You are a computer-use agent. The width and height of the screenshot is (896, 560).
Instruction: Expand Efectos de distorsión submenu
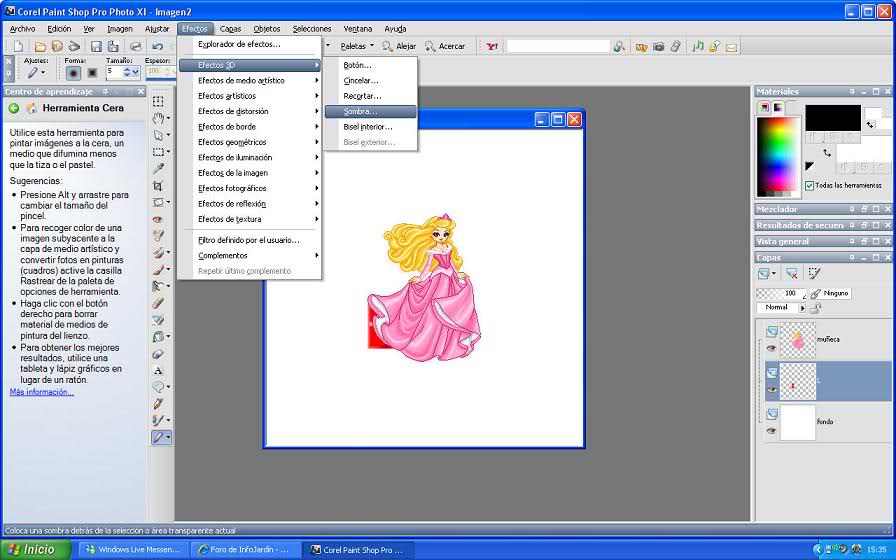point(250,111)
